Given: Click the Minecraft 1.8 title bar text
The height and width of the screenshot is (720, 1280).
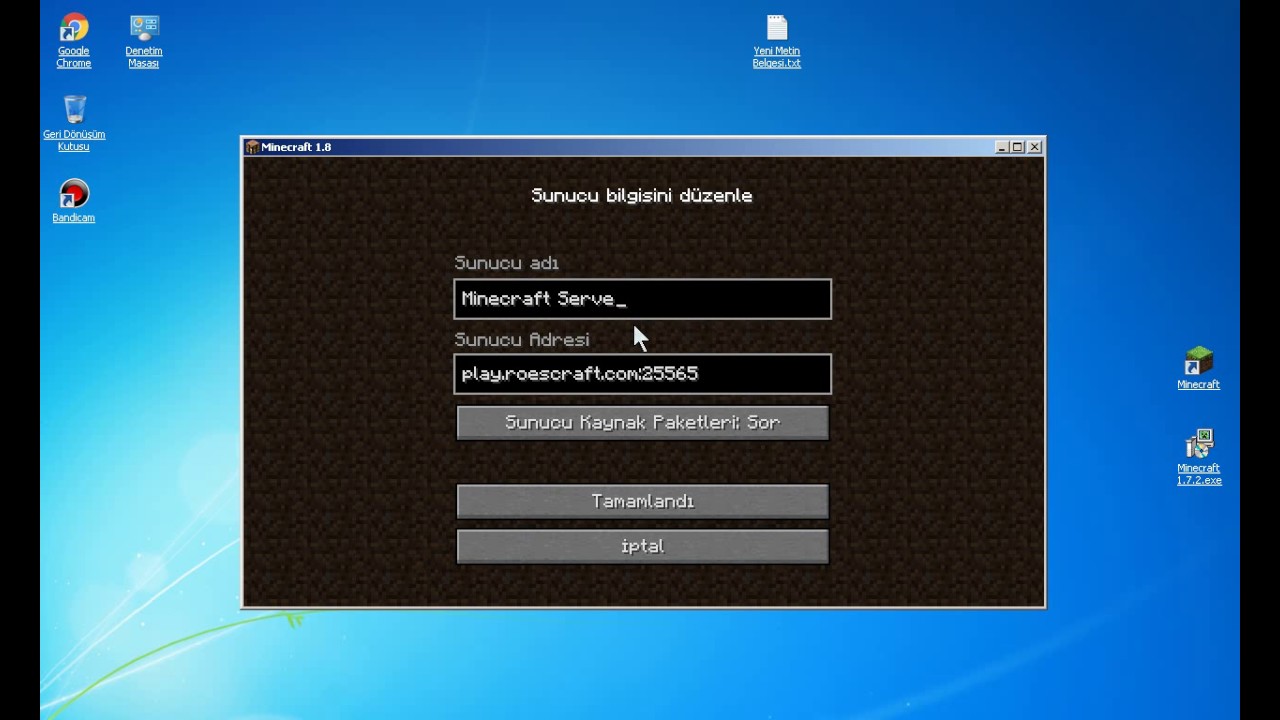Looking at the screenshot, I should (296, 147).
